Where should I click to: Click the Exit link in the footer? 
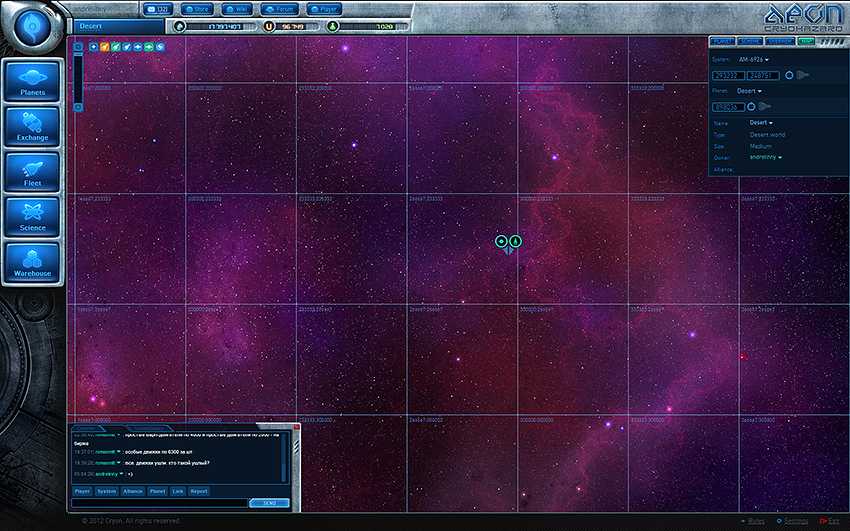click(x=829, y=521)
